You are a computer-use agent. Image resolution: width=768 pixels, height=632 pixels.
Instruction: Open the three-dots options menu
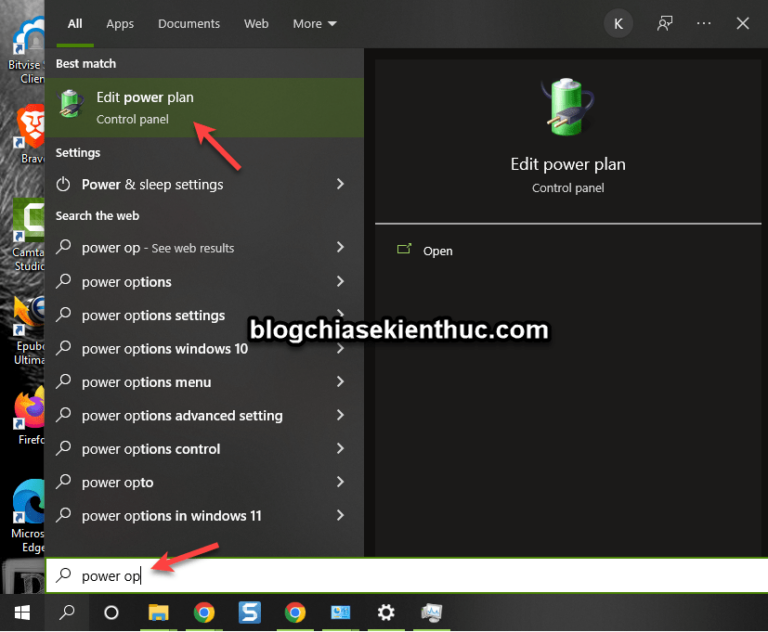[x=704, y=23]
